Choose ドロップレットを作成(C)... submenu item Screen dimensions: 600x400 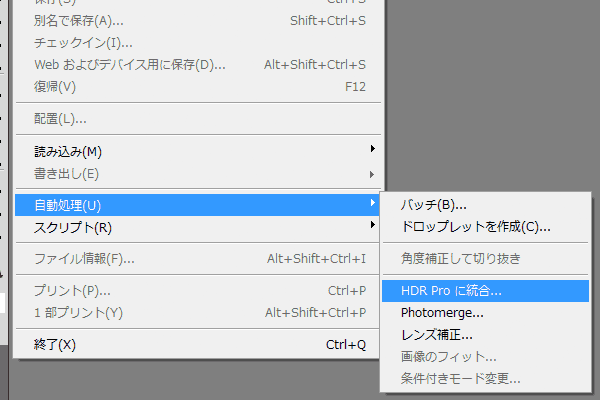click(x=485, y=227)
